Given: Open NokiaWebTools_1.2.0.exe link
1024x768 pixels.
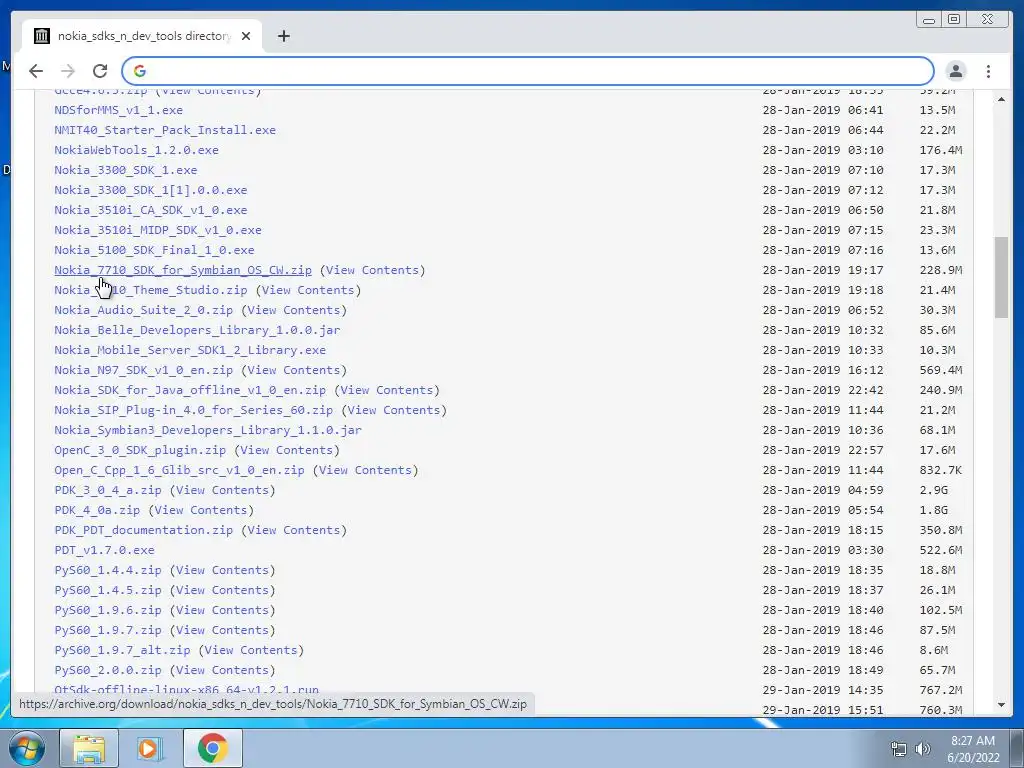Looking at the screenshot, I should 136,150.
